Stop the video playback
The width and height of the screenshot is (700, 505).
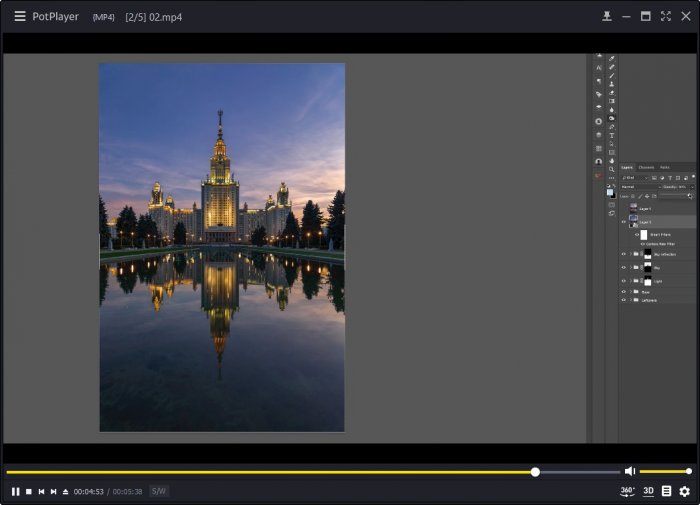point(29,492)
